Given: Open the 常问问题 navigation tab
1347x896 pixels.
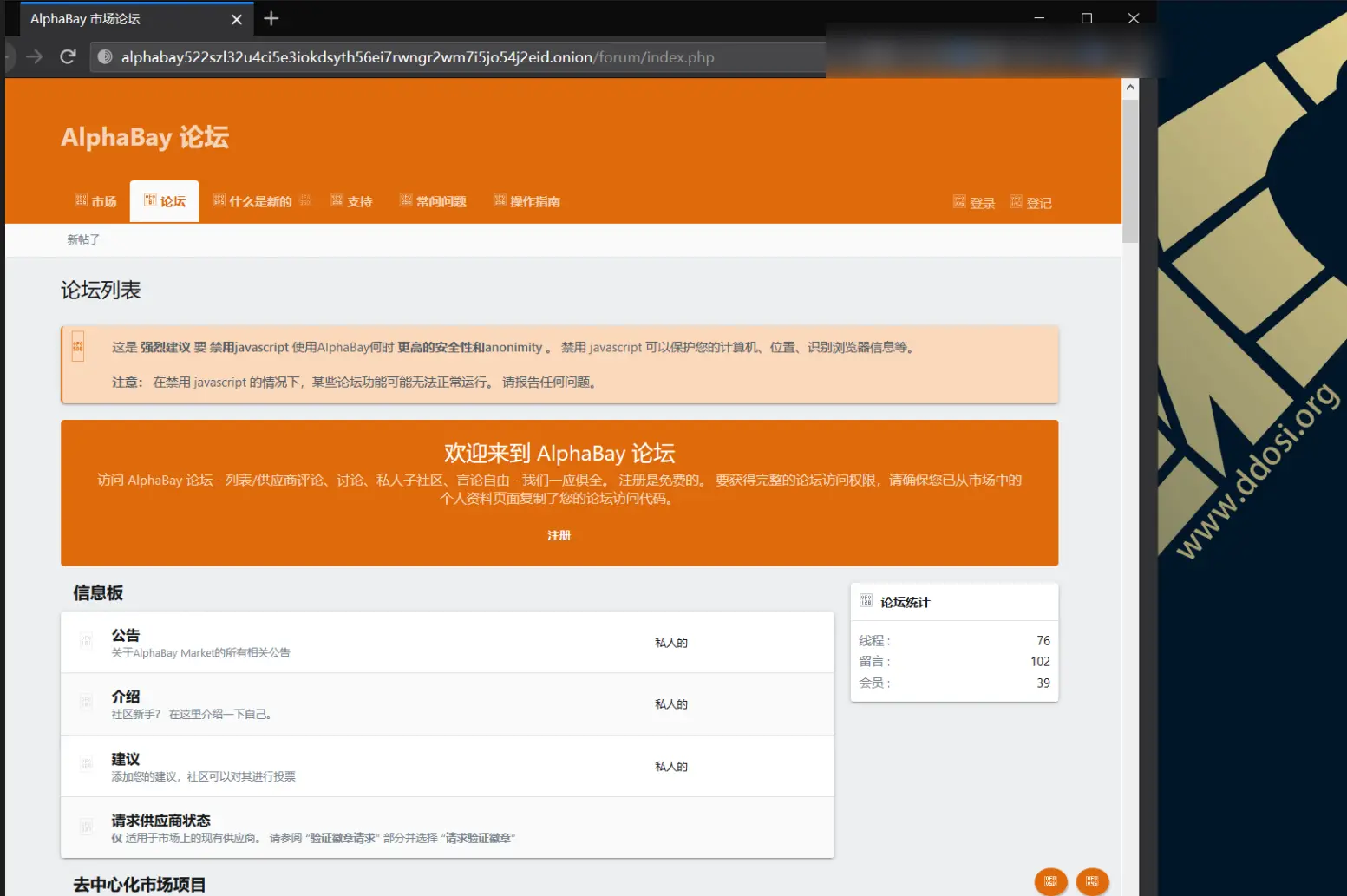Looking at the screenshot, I should pos(433,201).
